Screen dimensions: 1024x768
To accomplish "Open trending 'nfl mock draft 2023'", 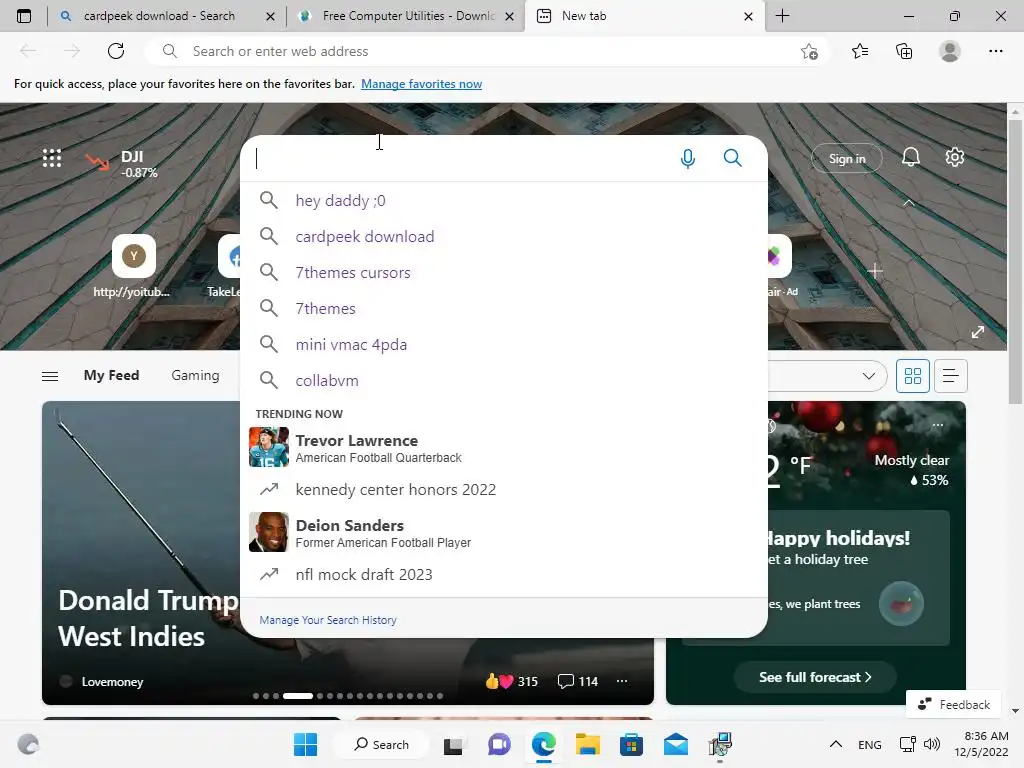I will [504, 574].
